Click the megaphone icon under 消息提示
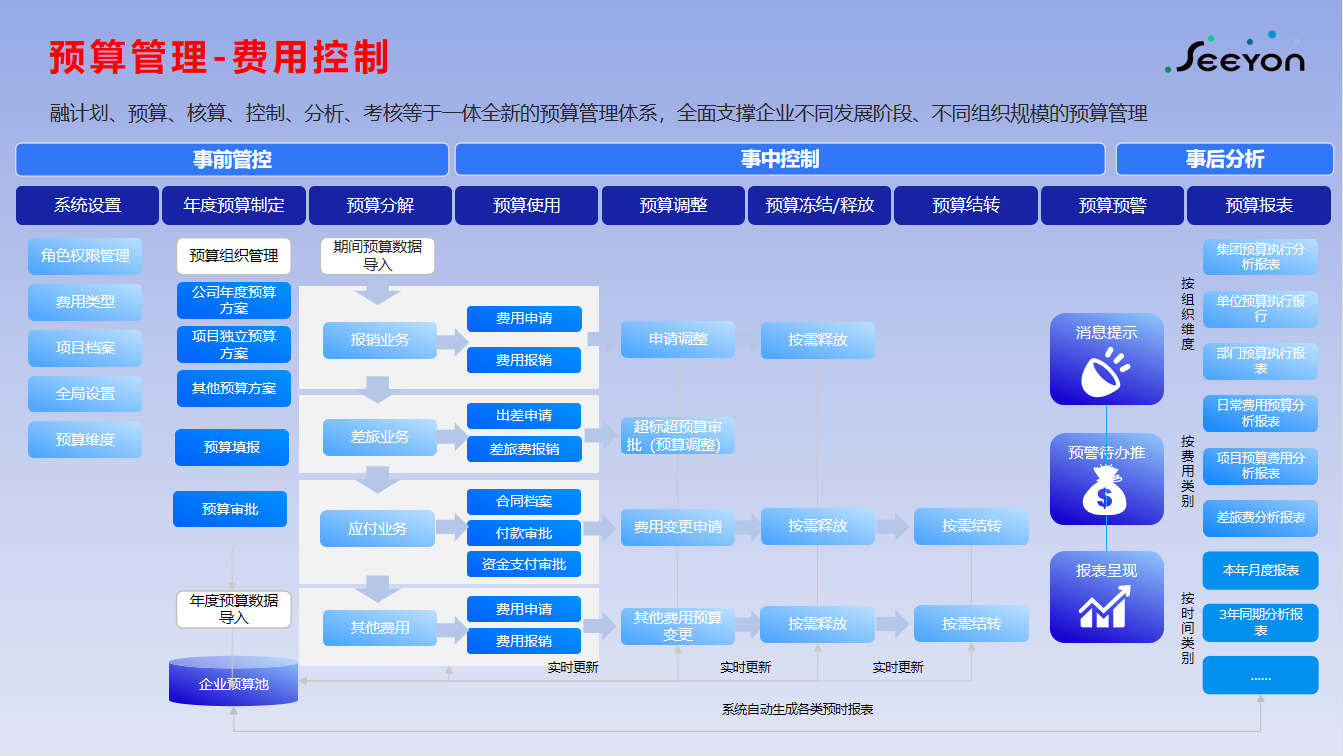 [x=1106, y=371]
